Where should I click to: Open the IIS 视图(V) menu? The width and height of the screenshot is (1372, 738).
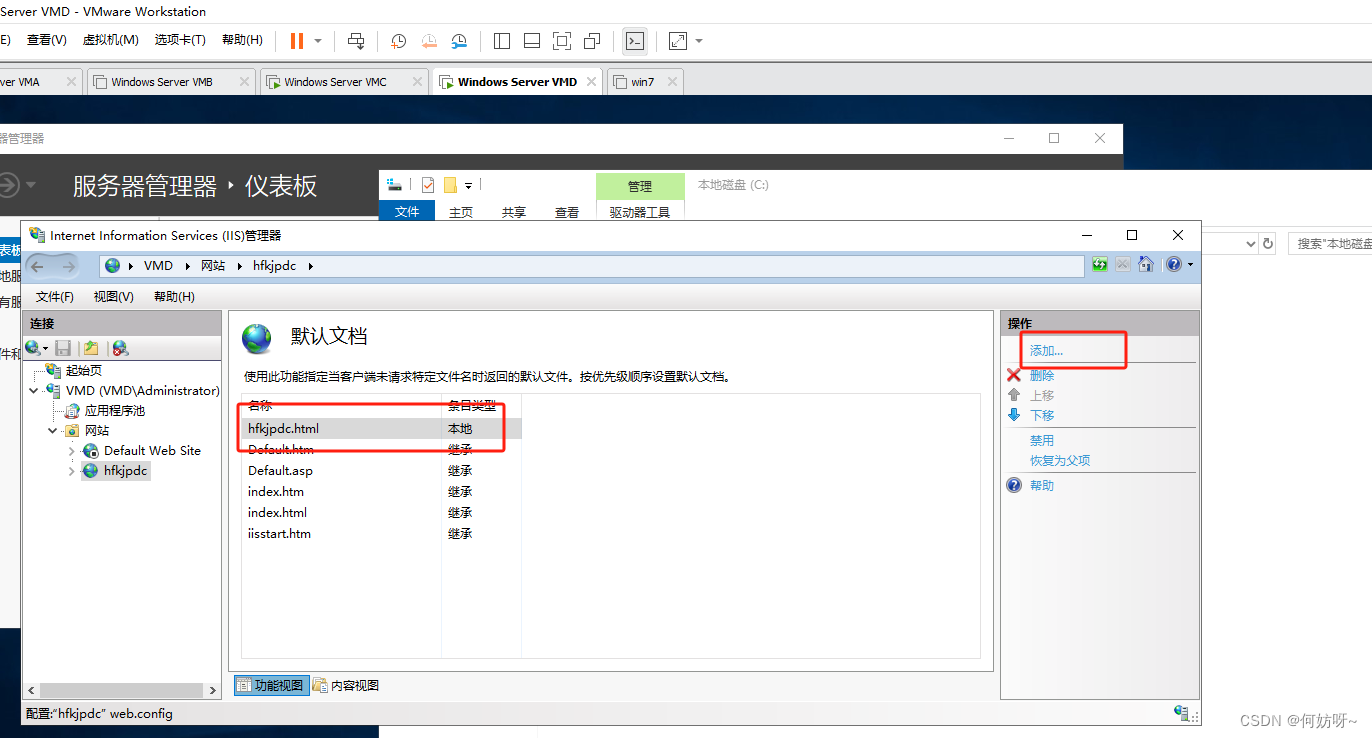pos(114,297)
